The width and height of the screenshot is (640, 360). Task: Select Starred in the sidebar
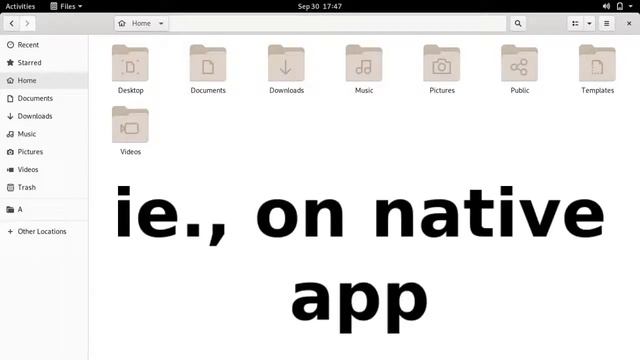pos(44,63)
